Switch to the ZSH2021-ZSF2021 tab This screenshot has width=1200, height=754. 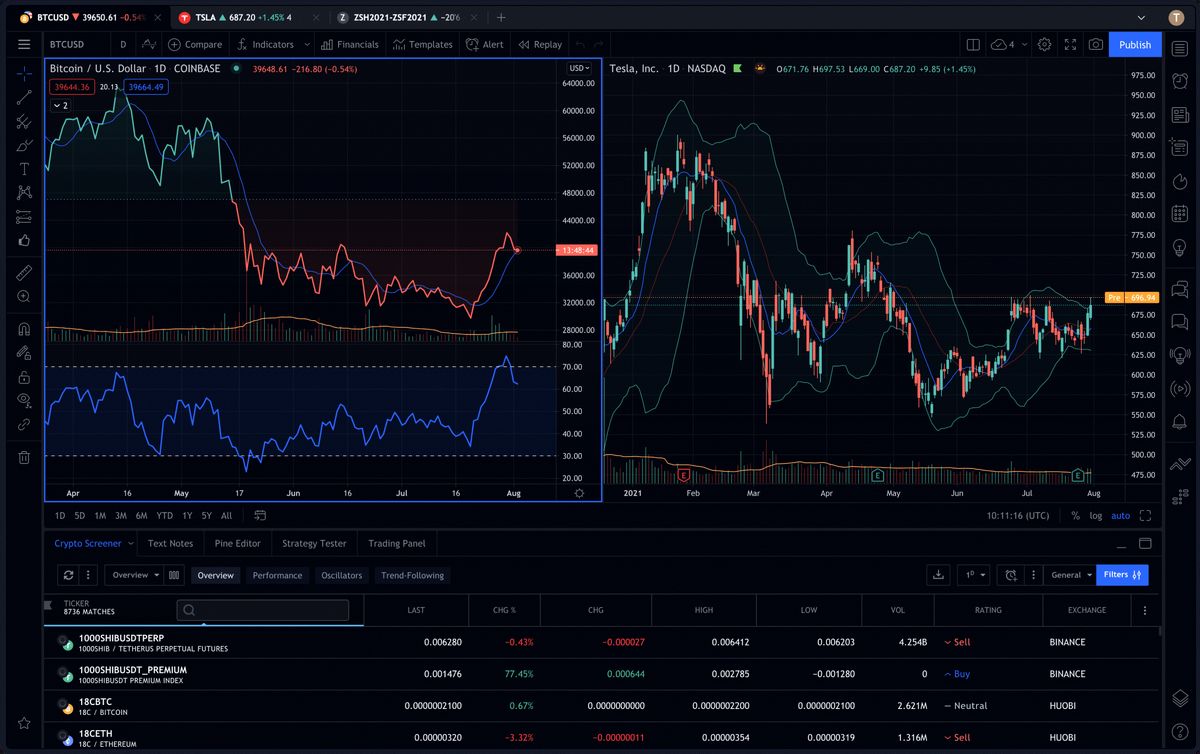coord(408,17)
